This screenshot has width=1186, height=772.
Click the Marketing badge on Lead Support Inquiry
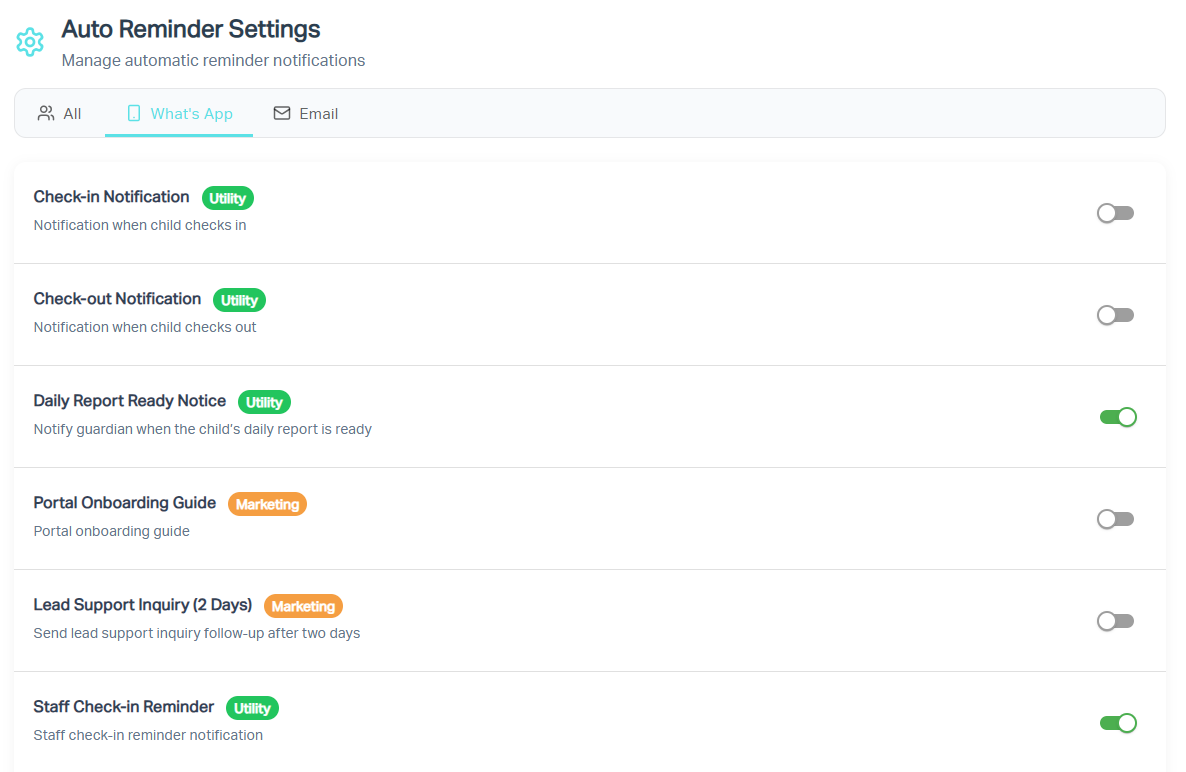(x=303, y=606)
